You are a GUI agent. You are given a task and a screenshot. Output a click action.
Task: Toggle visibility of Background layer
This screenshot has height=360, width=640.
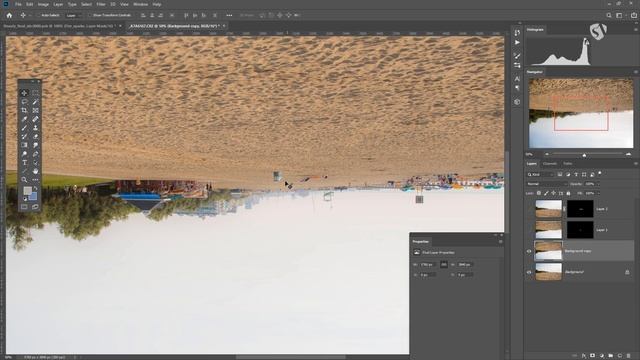529,272
